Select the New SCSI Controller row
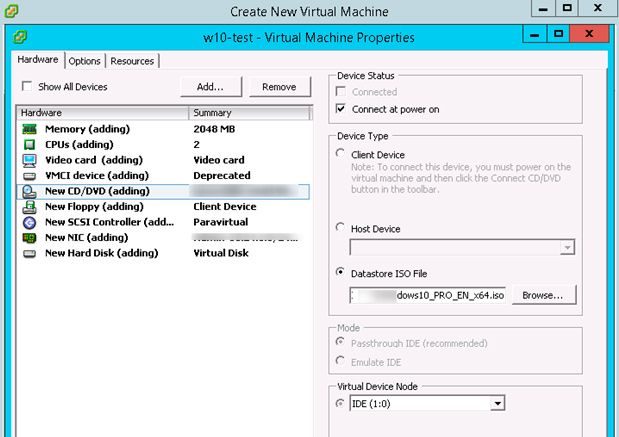This screenshot has width=619, height=437. pyautogui.click(x=163, y=222)
